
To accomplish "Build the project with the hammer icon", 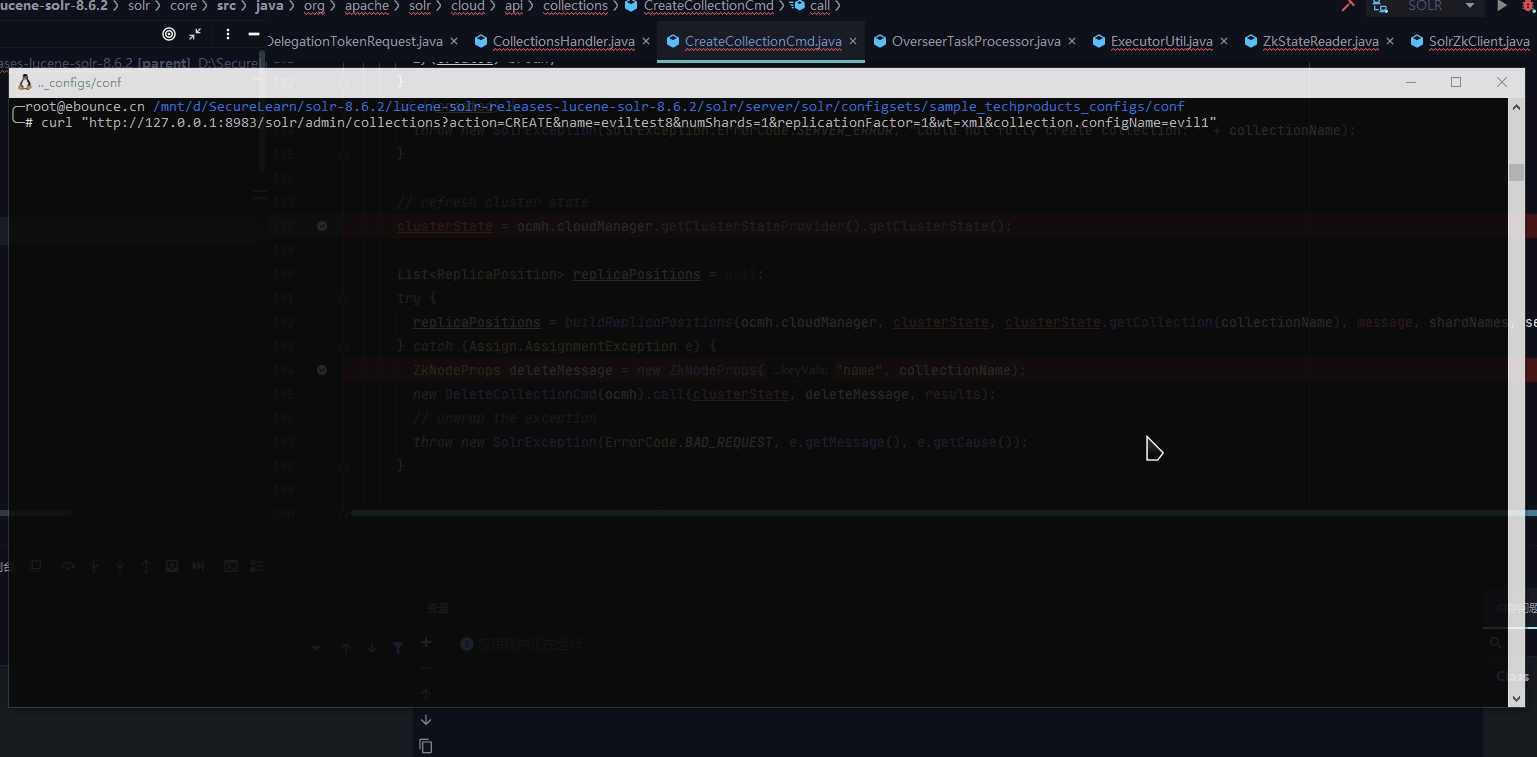I will (x=1348, y=6).
